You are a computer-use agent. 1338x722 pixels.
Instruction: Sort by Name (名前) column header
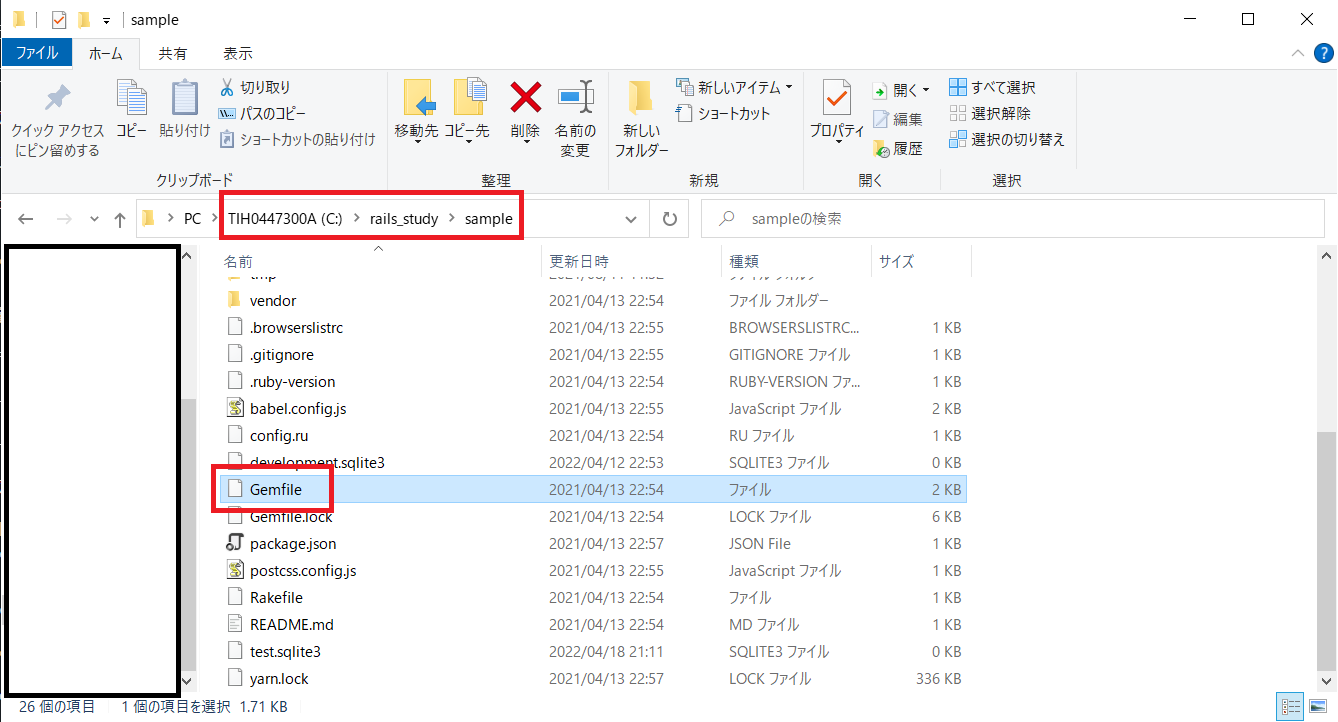[x=238, y=261]
